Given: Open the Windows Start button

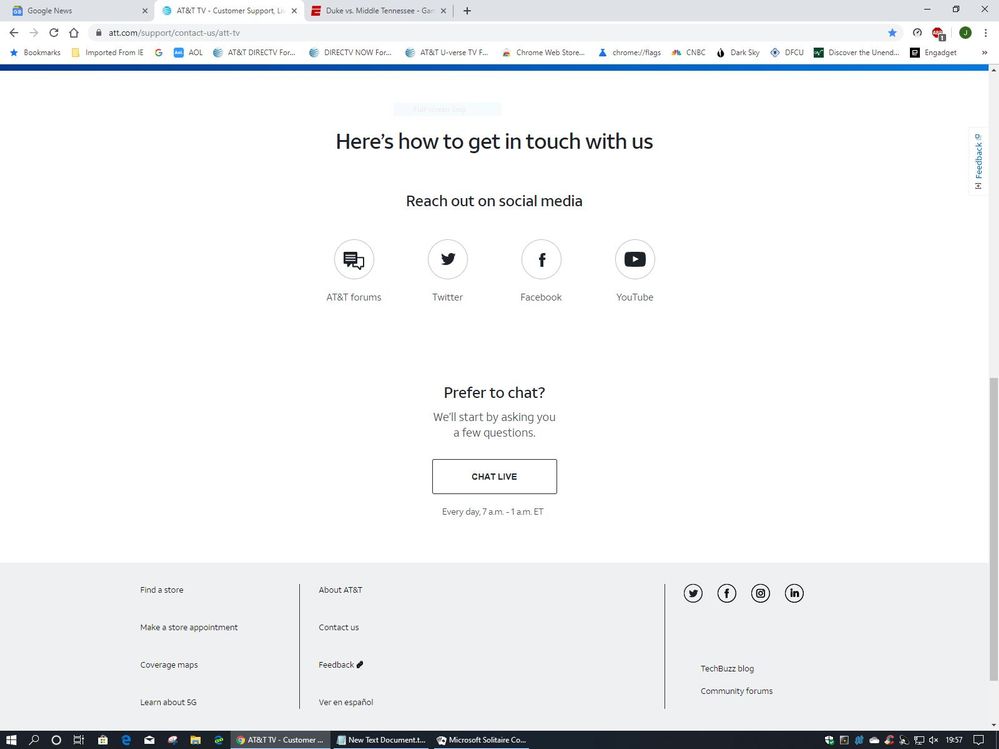Looking at the screenshot, I should 11,739.
